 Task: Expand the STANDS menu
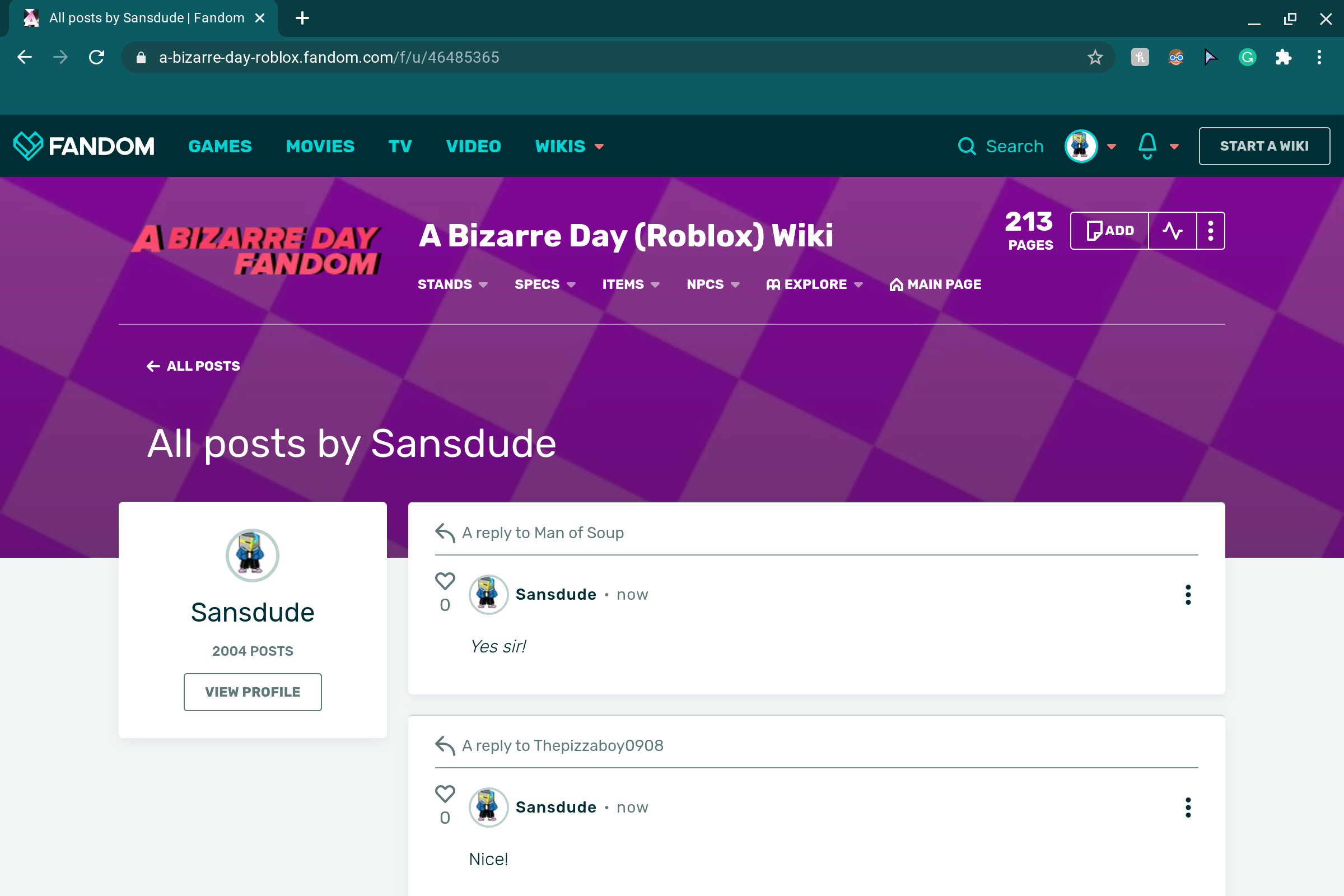pos(452,284)
